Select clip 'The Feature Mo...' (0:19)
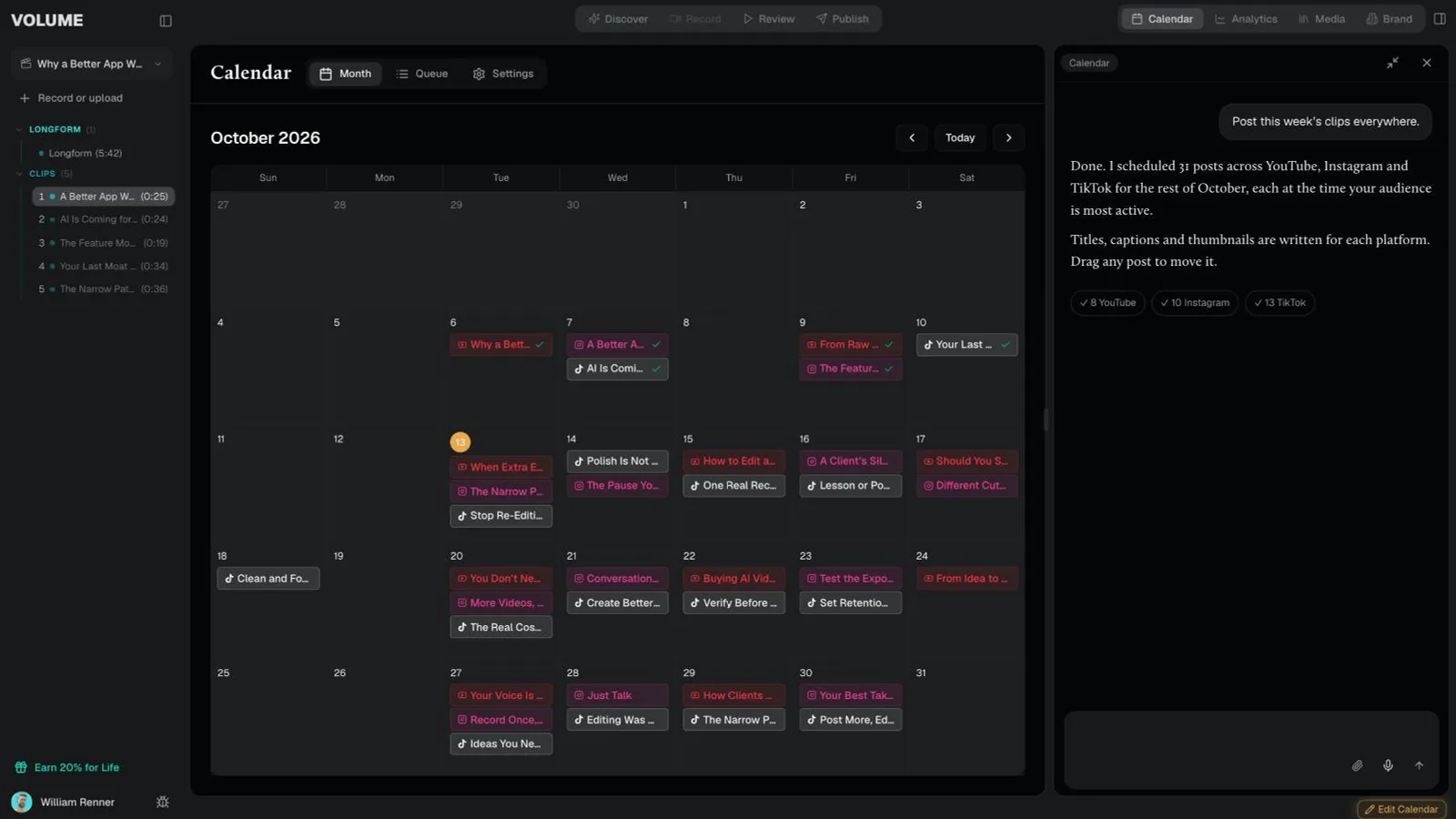 (103, 243)
